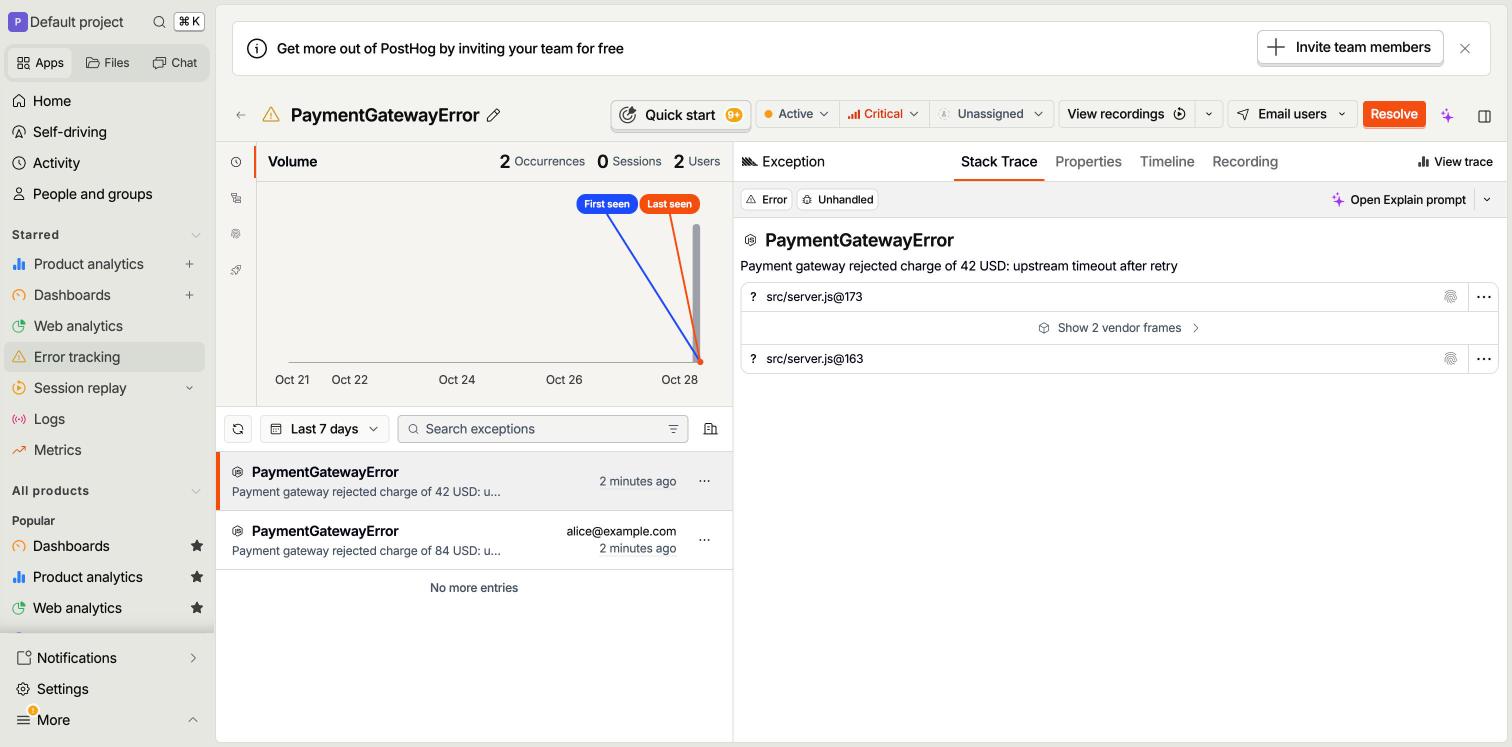Click the Open Explain prompt button
1512x747 pixels.
pos(1398,200)
